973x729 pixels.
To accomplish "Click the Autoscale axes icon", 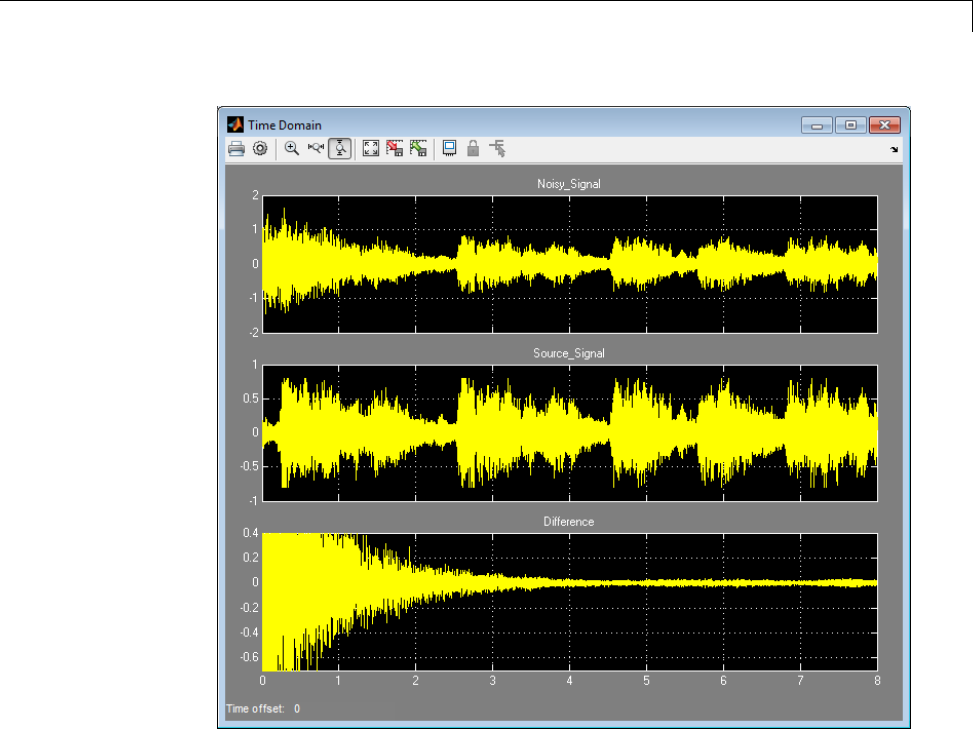I will pos(371,149).
